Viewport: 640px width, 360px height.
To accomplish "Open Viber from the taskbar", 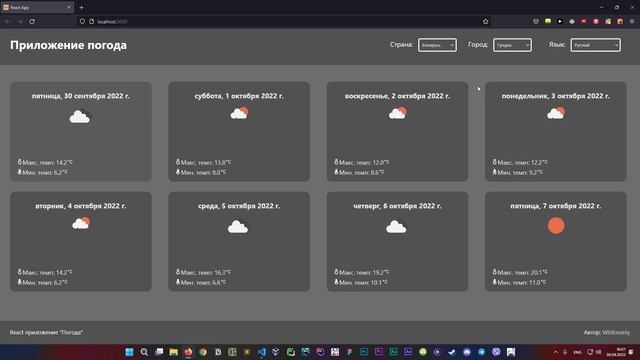I will 496,352.
